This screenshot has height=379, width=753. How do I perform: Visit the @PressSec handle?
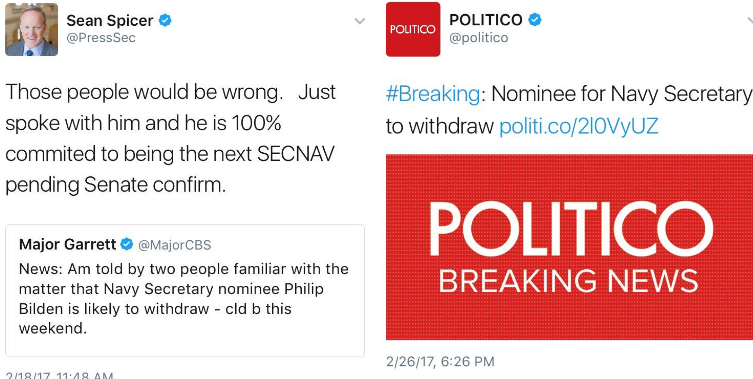click(x=101, y=38)
